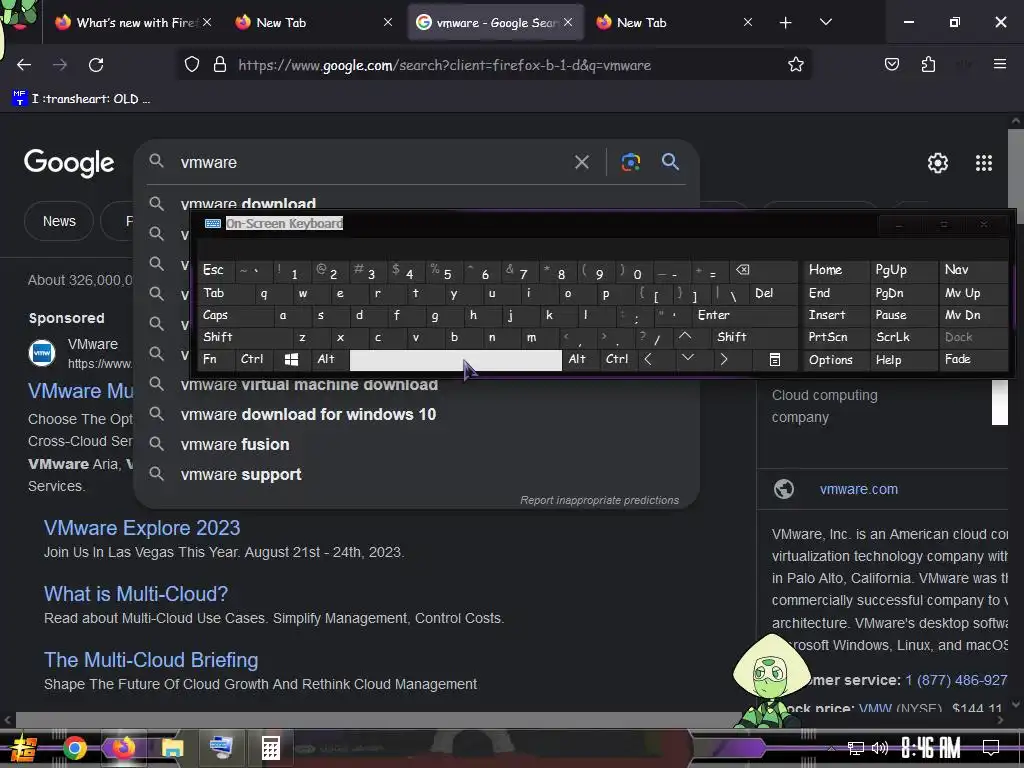Click the horizontal scrollbar at page bottom

point(379,720)
